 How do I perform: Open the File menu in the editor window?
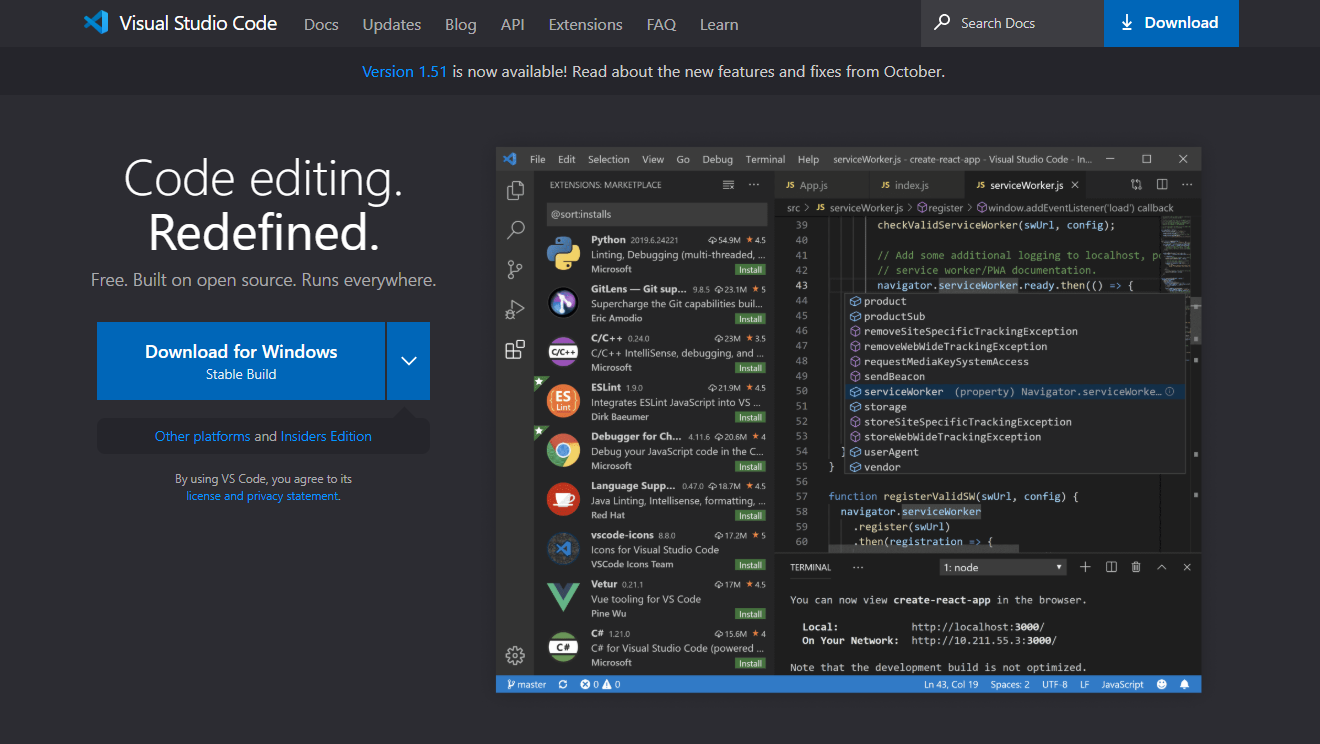click(x=538, y=159)
